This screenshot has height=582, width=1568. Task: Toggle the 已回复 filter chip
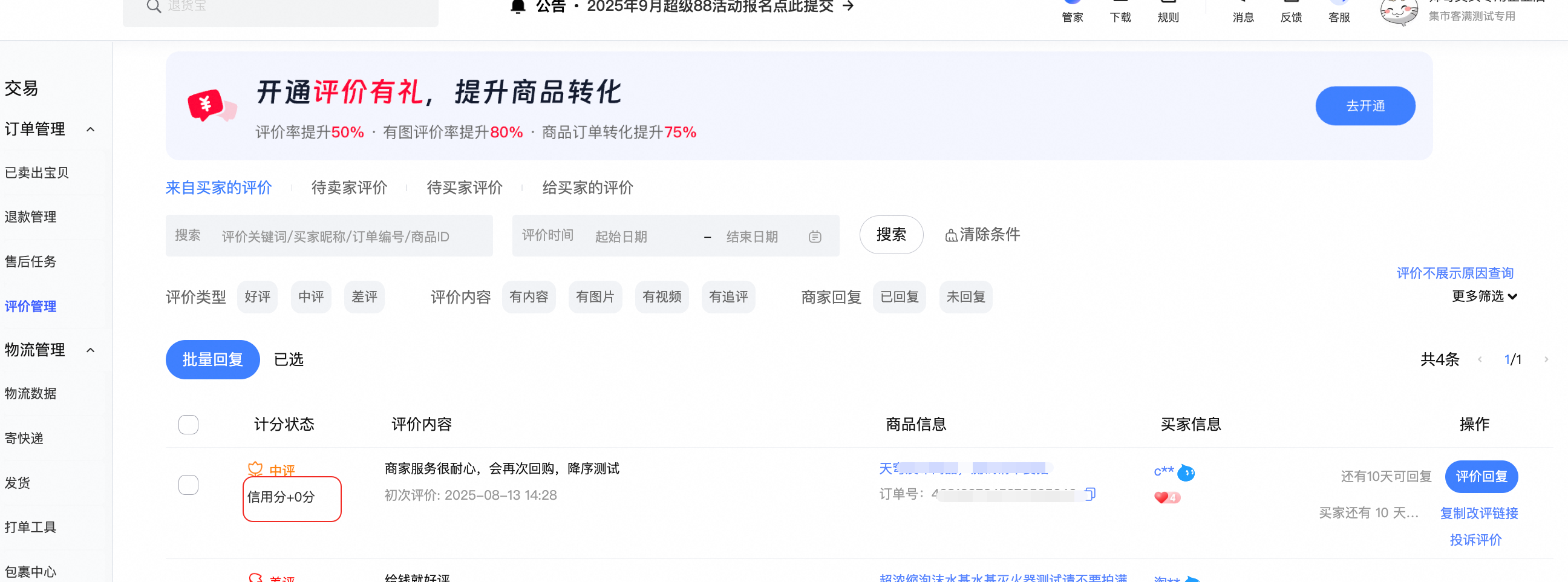(x=899, y=297)
